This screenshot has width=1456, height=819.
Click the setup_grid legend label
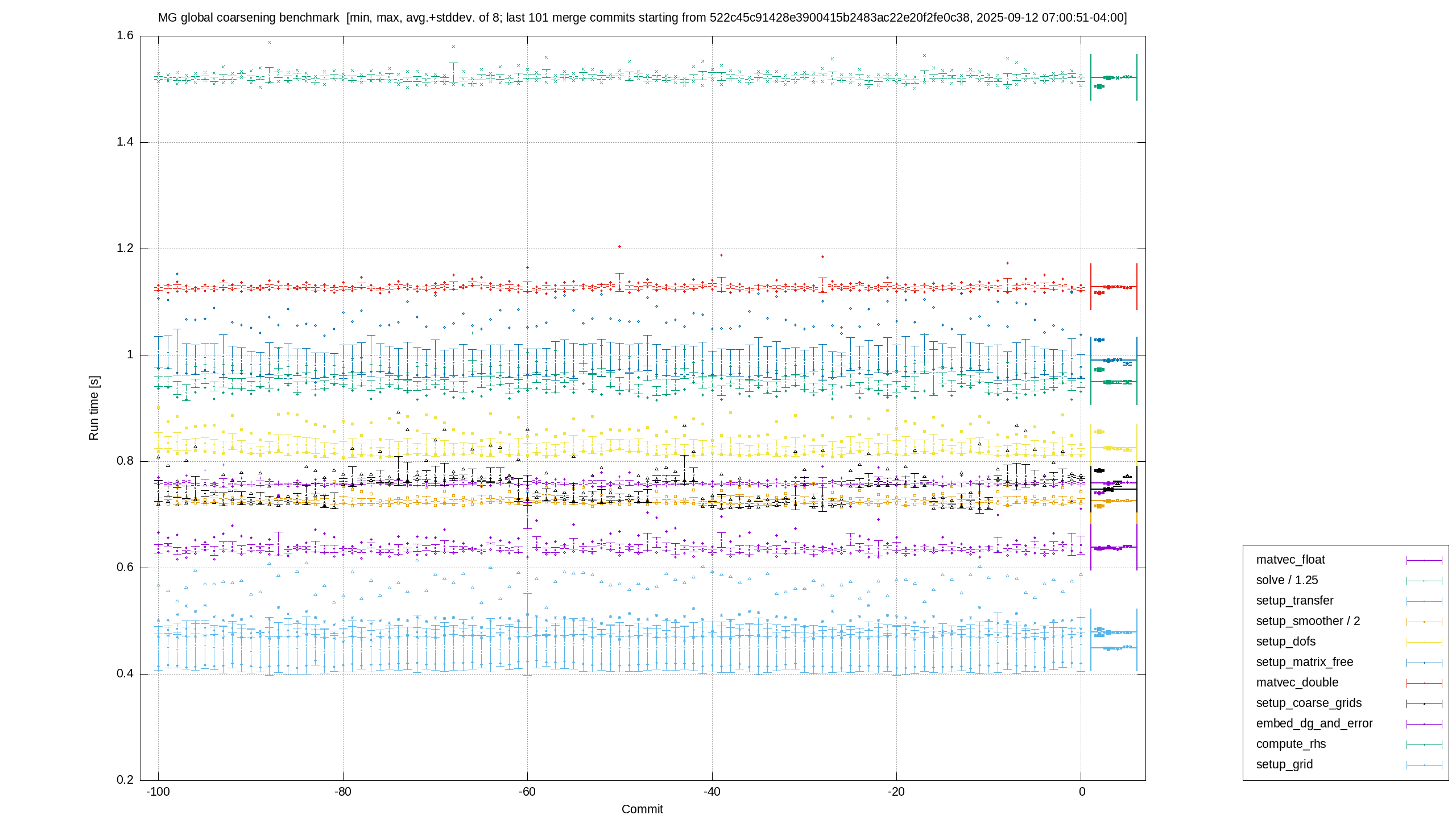click(x=1284, y=764)
